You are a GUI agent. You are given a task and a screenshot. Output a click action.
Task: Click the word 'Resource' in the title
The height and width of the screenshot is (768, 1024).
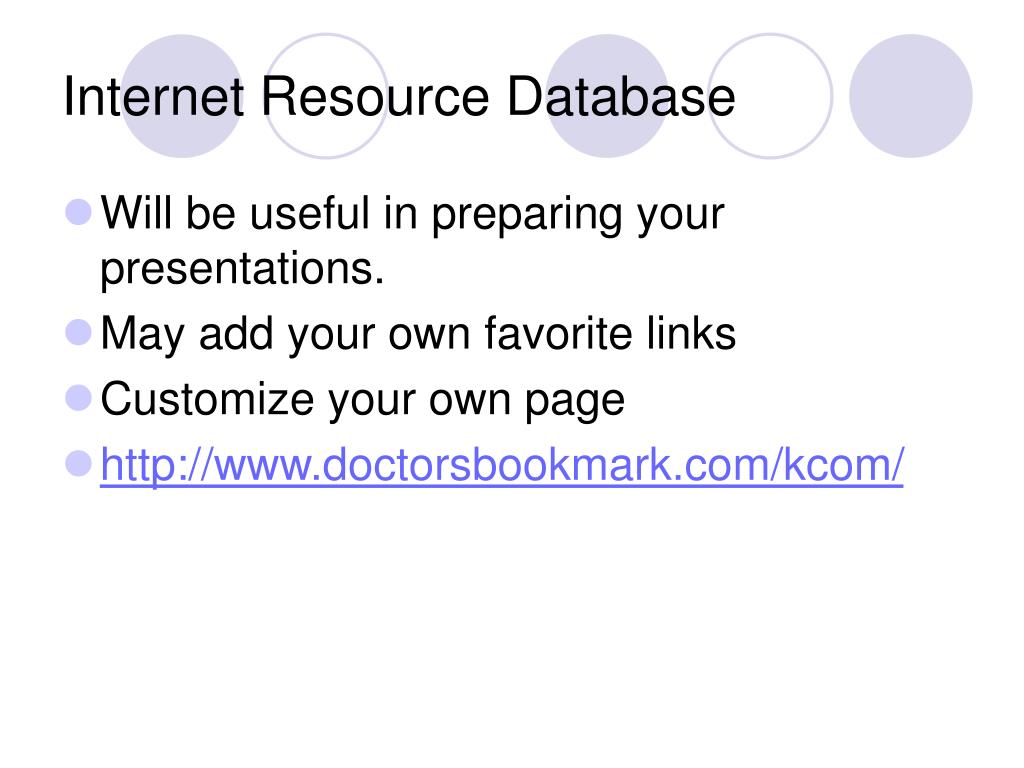coord(375,97)
